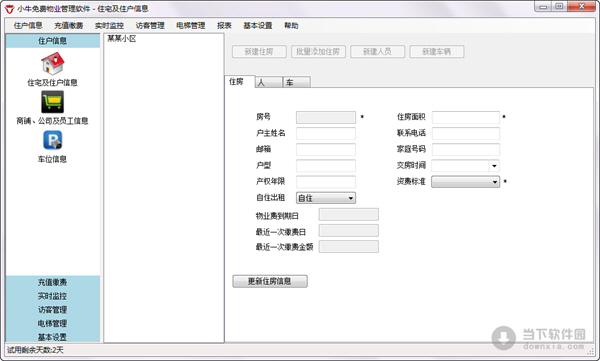600x361 pixels.
Task: Open the 帮助 menu
Action: pos(291,26)
